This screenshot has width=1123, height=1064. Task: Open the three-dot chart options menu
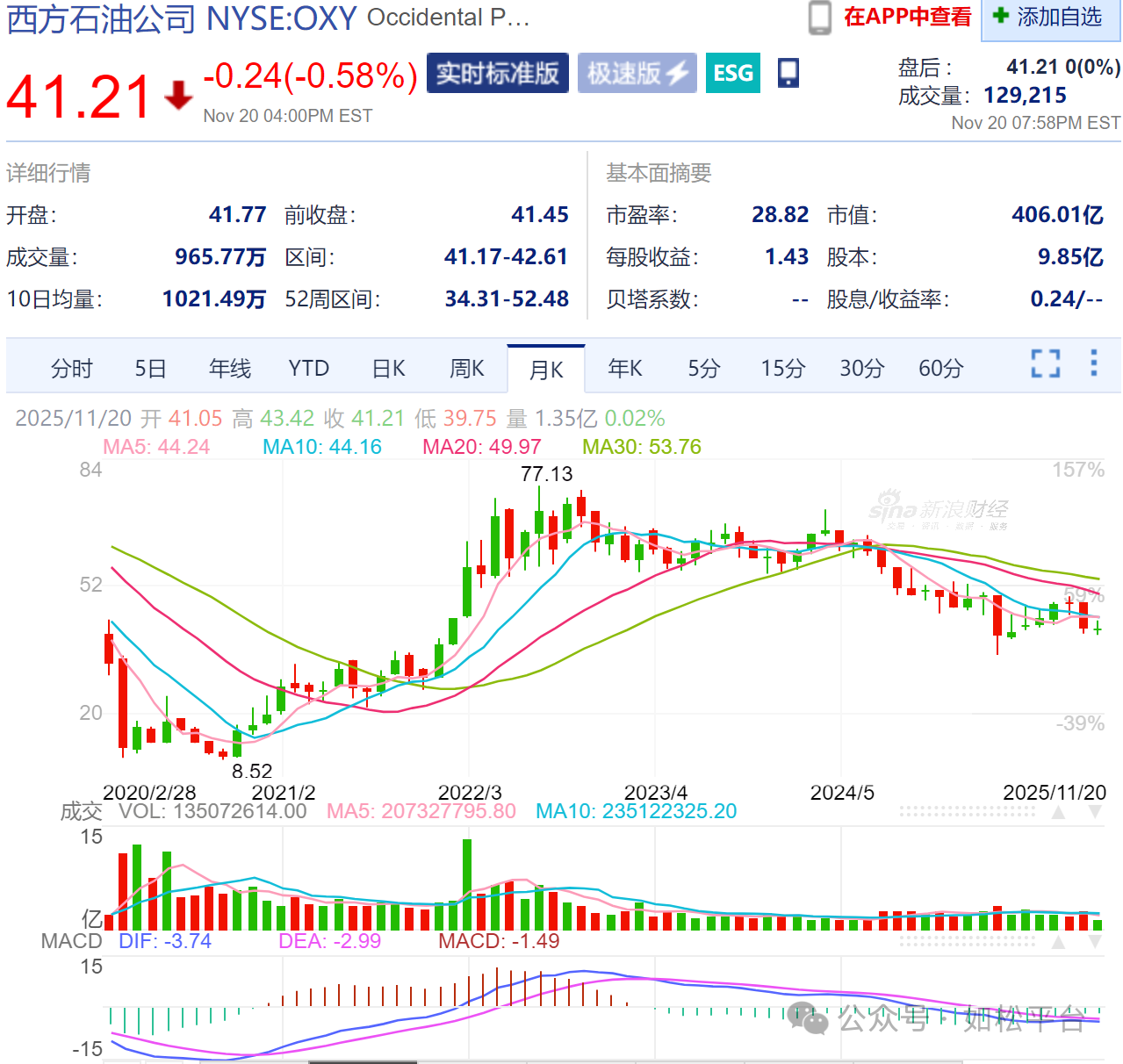point(1093,363)
